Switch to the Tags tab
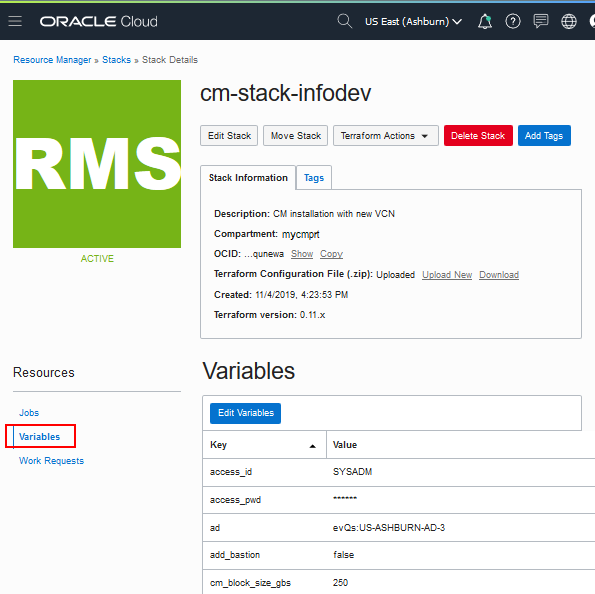Viewport: 595px width, 594px height. click(314, 178)
